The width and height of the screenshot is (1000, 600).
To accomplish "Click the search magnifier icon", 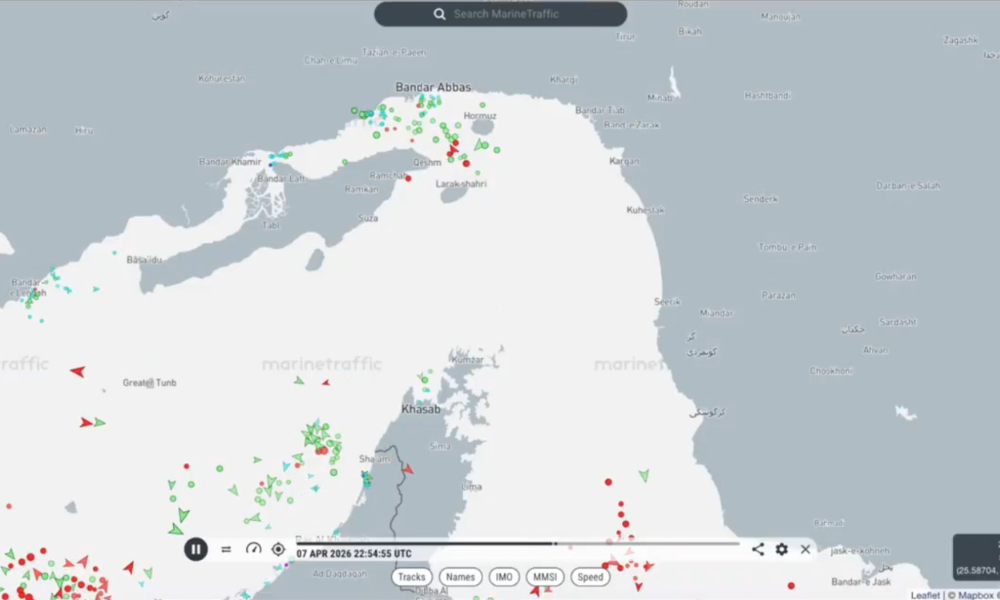I will point(440,14).
